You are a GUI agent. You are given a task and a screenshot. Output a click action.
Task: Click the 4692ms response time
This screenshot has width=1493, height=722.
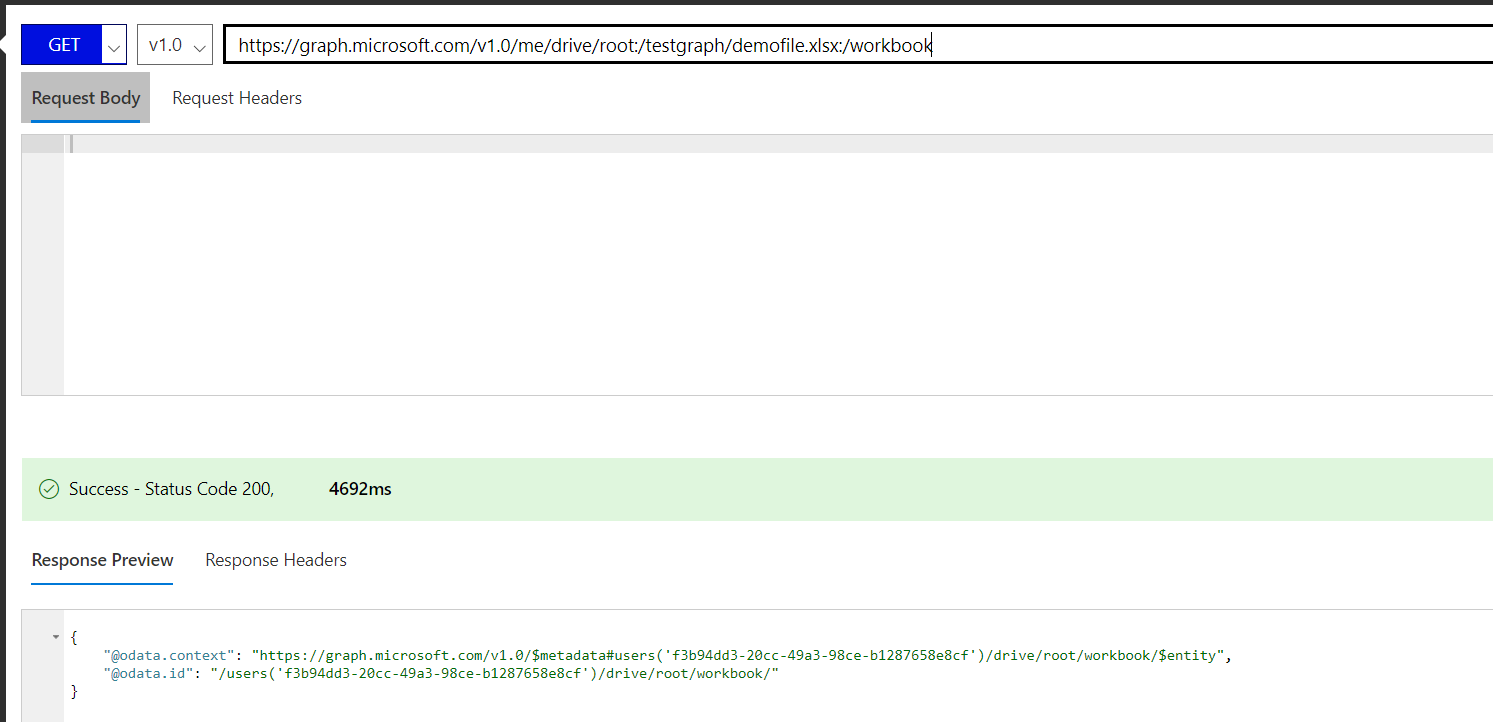pos(360,489)
